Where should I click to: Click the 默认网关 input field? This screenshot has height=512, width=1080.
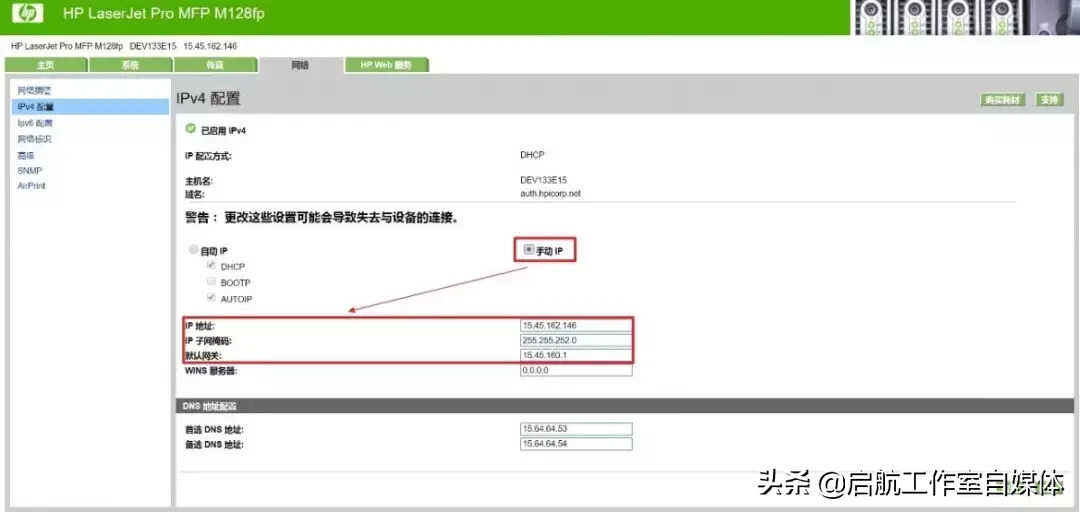pos(576,356)
